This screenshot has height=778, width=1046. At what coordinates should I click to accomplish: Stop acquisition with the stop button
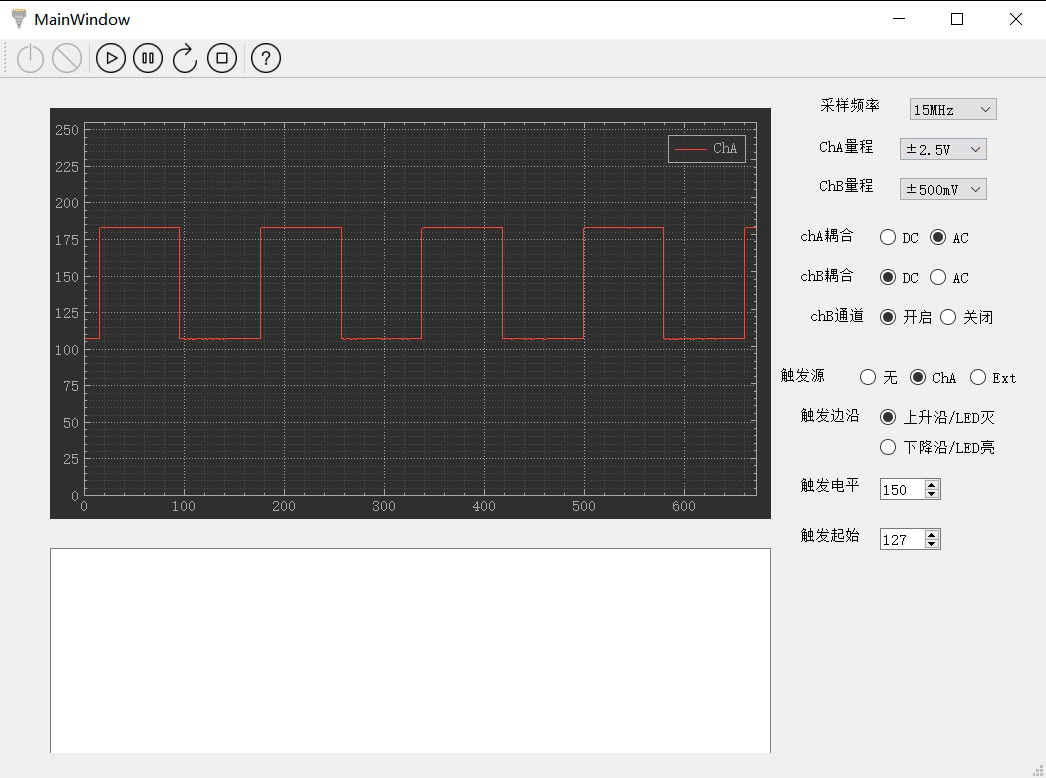tap(222, 58)
